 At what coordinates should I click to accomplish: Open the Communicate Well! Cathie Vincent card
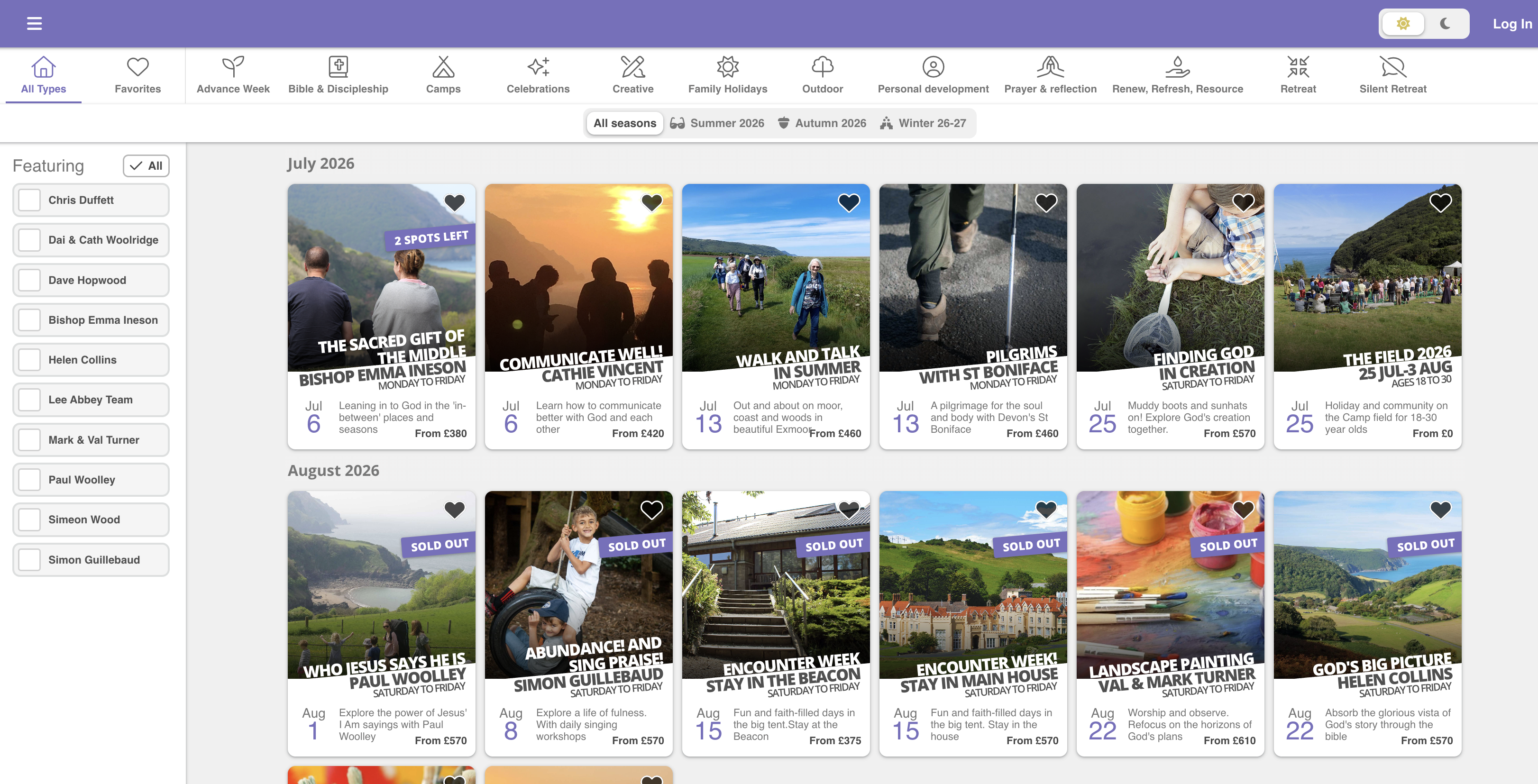tap(578, 317)
